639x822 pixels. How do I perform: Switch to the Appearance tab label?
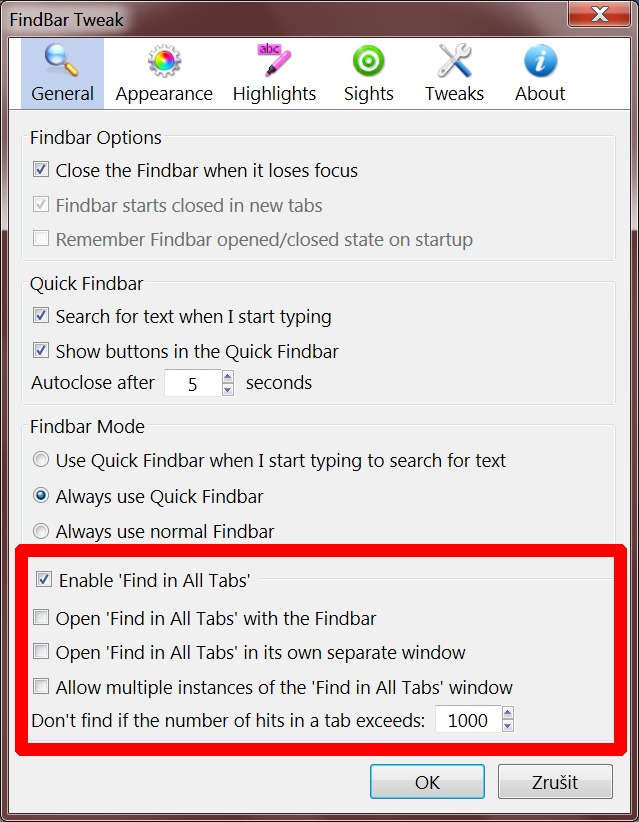point(164,94)
